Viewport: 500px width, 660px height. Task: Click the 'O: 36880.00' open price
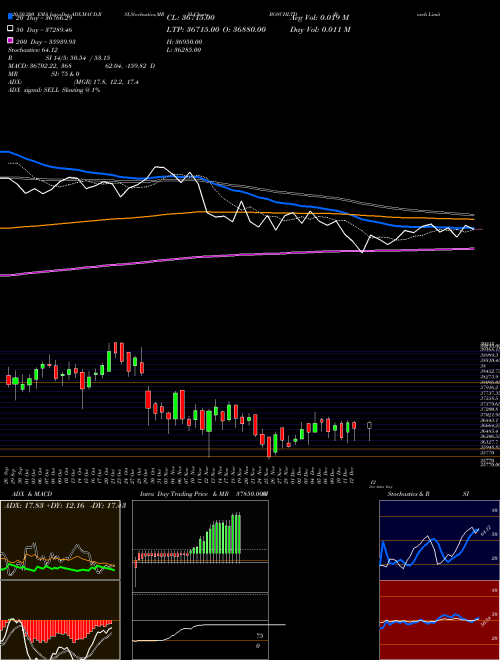(245, 30)
